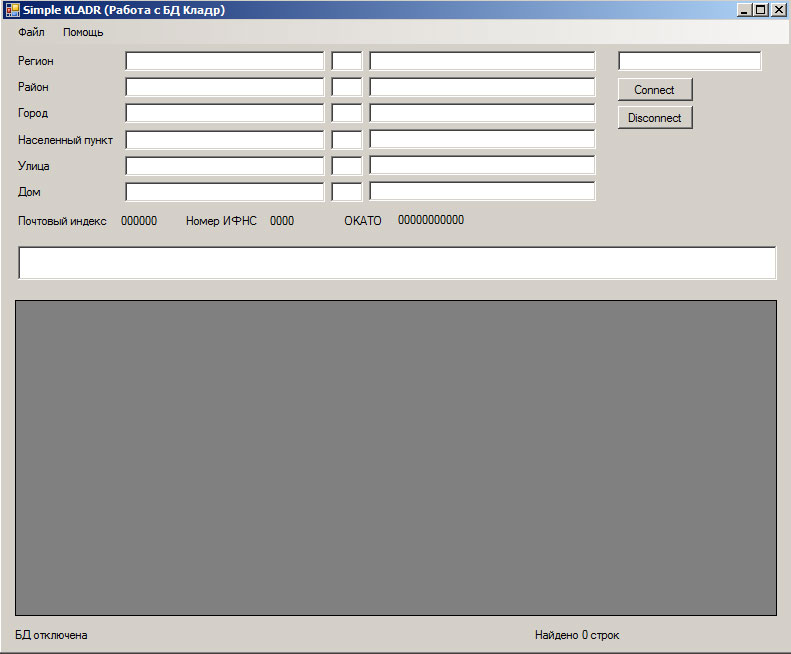791x654 pixels.
Task: Click the Simple KLADR application icon in title bar
Action: 12,10
